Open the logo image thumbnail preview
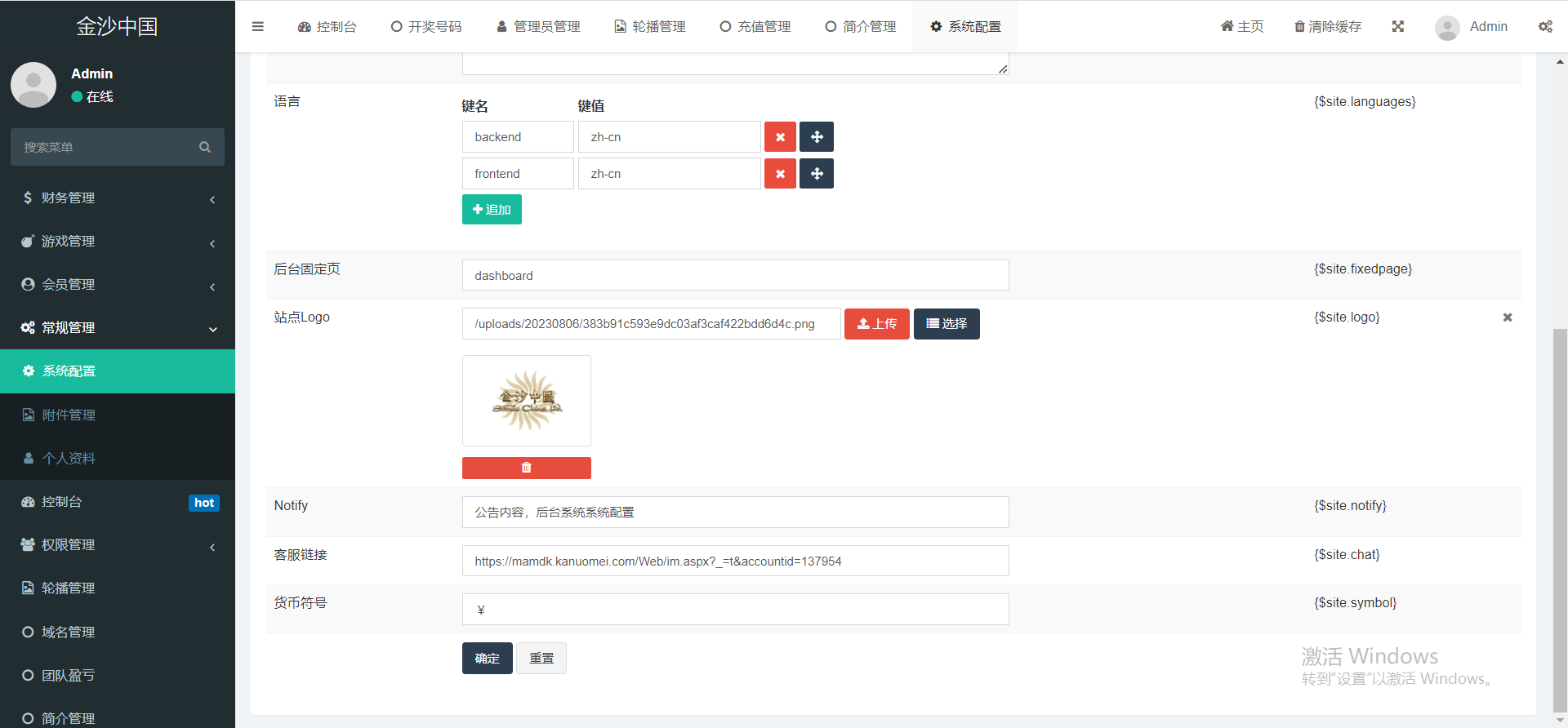This screenshot has height=728, width=1568. tap(527, 401)
